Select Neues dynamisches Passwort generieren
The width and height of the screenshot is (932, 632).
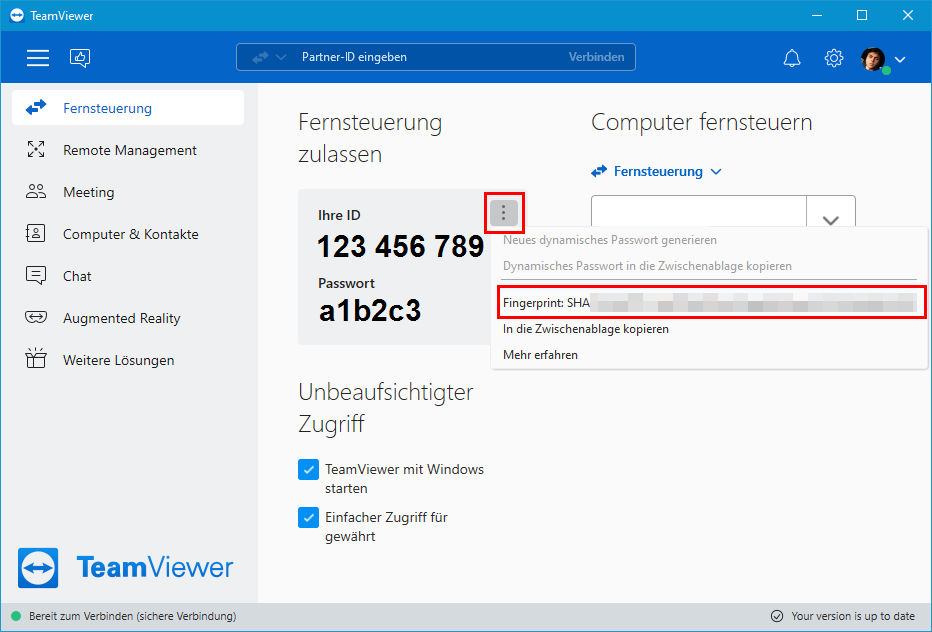click(609, 240)
